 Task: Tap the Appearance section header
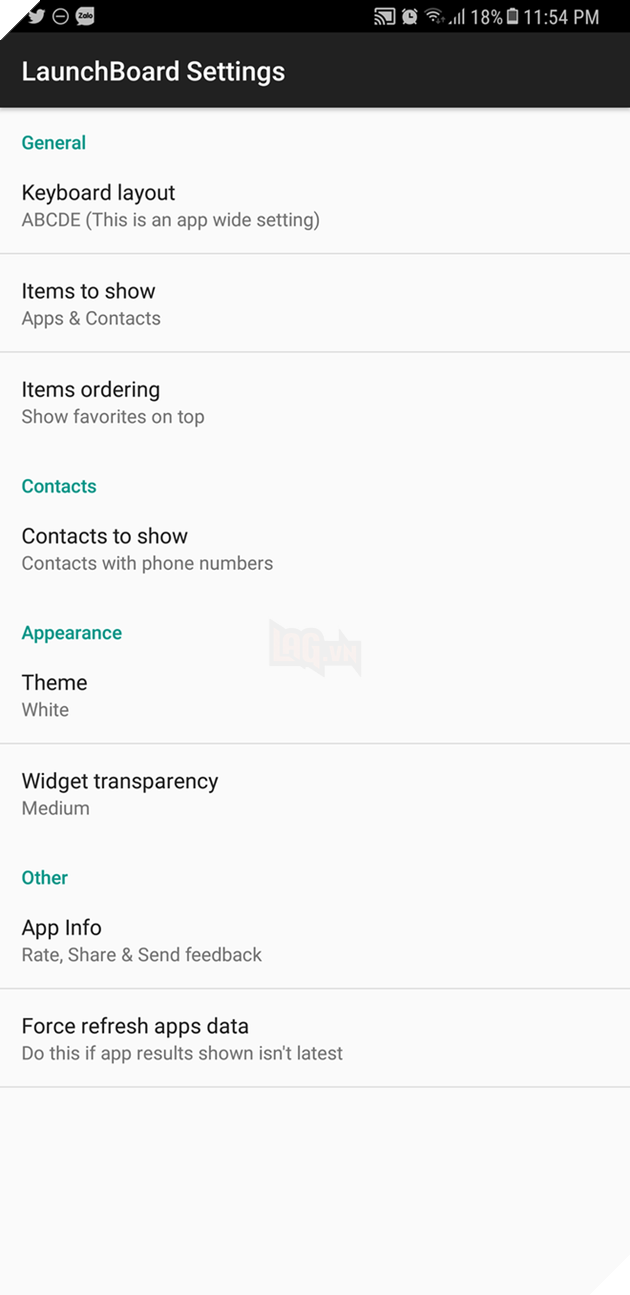point(72,633)
